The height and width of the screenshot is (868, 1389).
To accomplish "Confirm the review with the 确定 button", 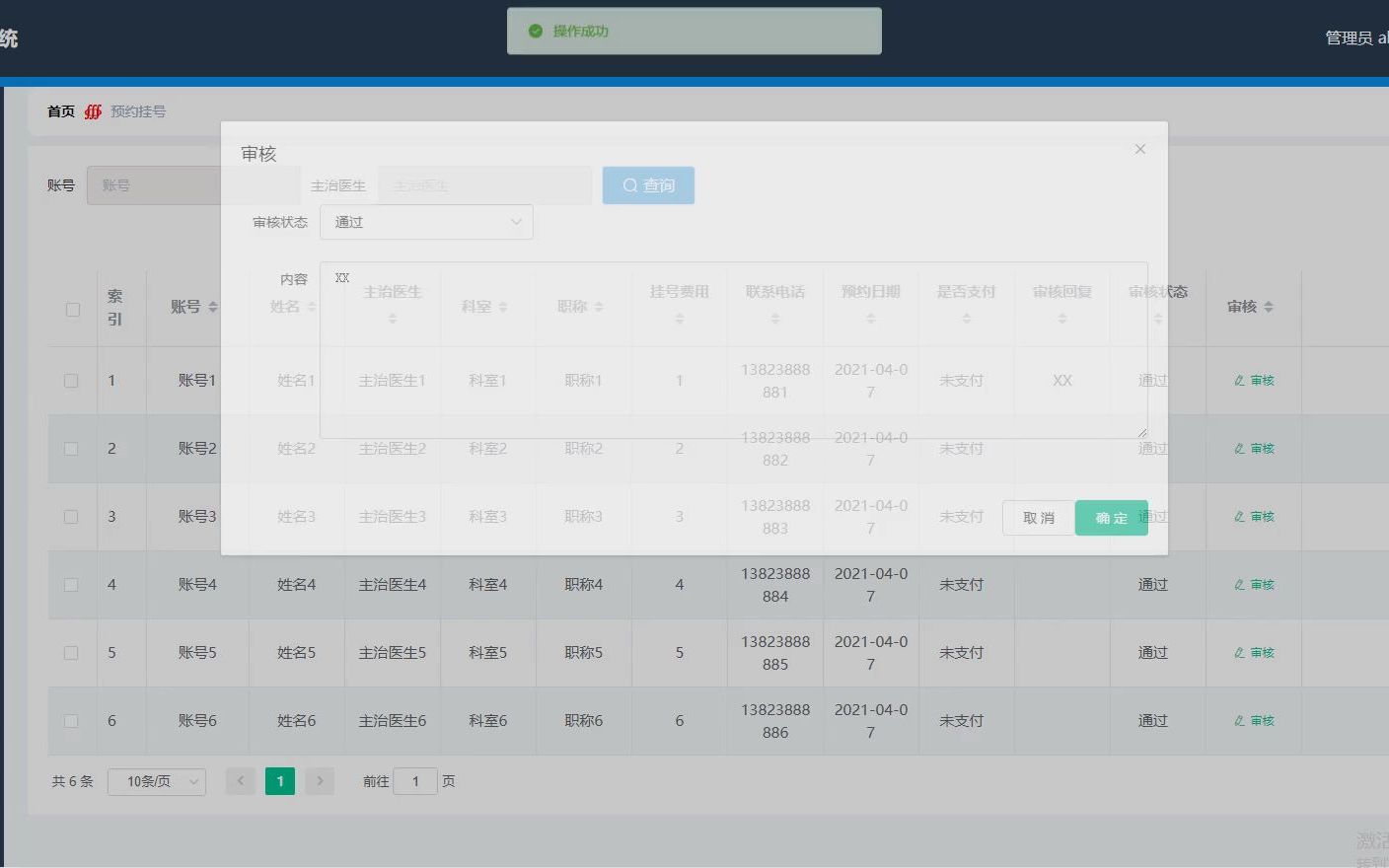I will pyautogui.click(x=1112, y=518).
